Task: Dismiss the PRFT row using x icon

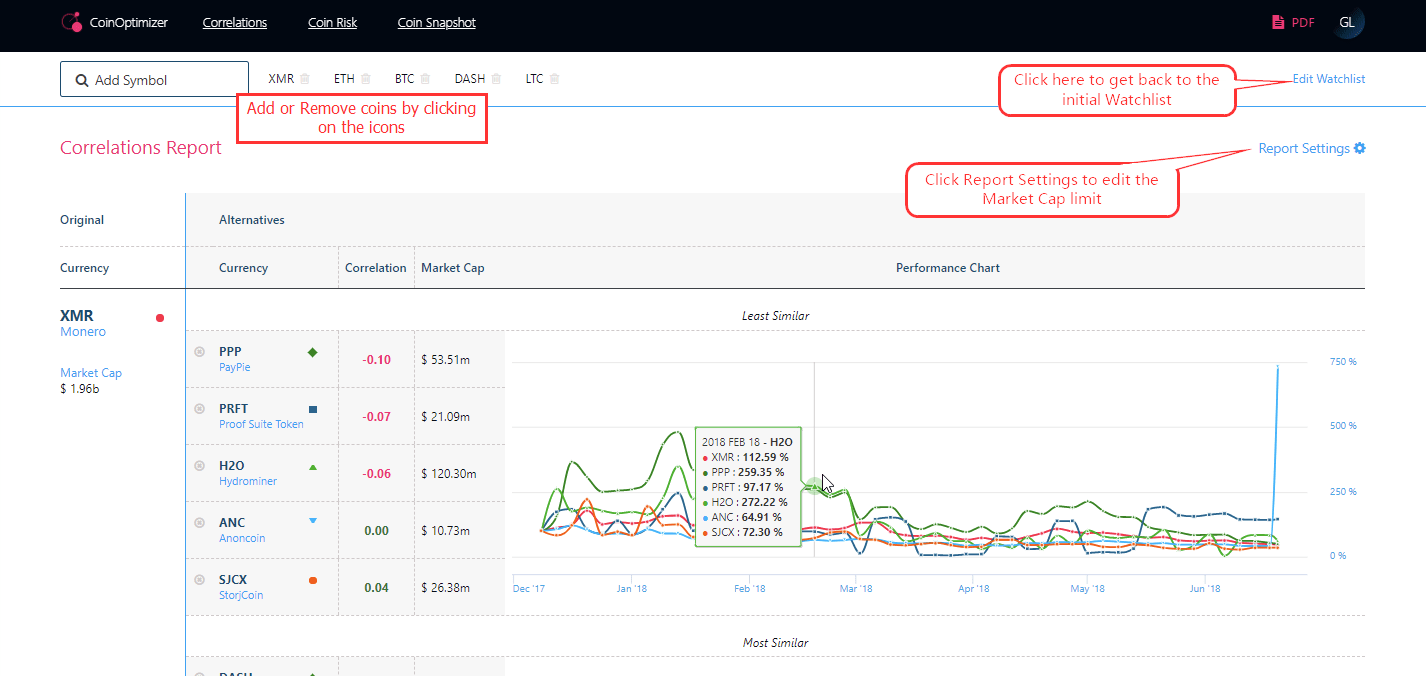Action: [199, 409]
